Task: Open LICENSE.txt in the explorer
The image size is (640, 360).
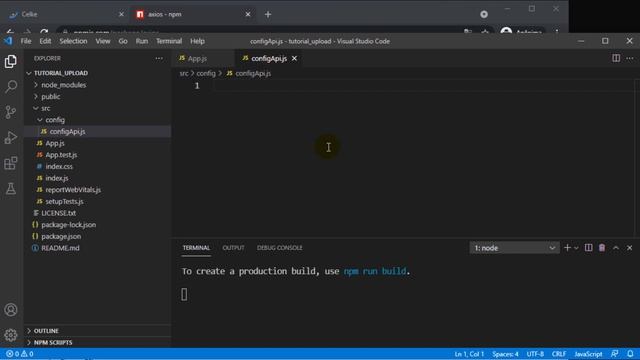Action: 98,213
